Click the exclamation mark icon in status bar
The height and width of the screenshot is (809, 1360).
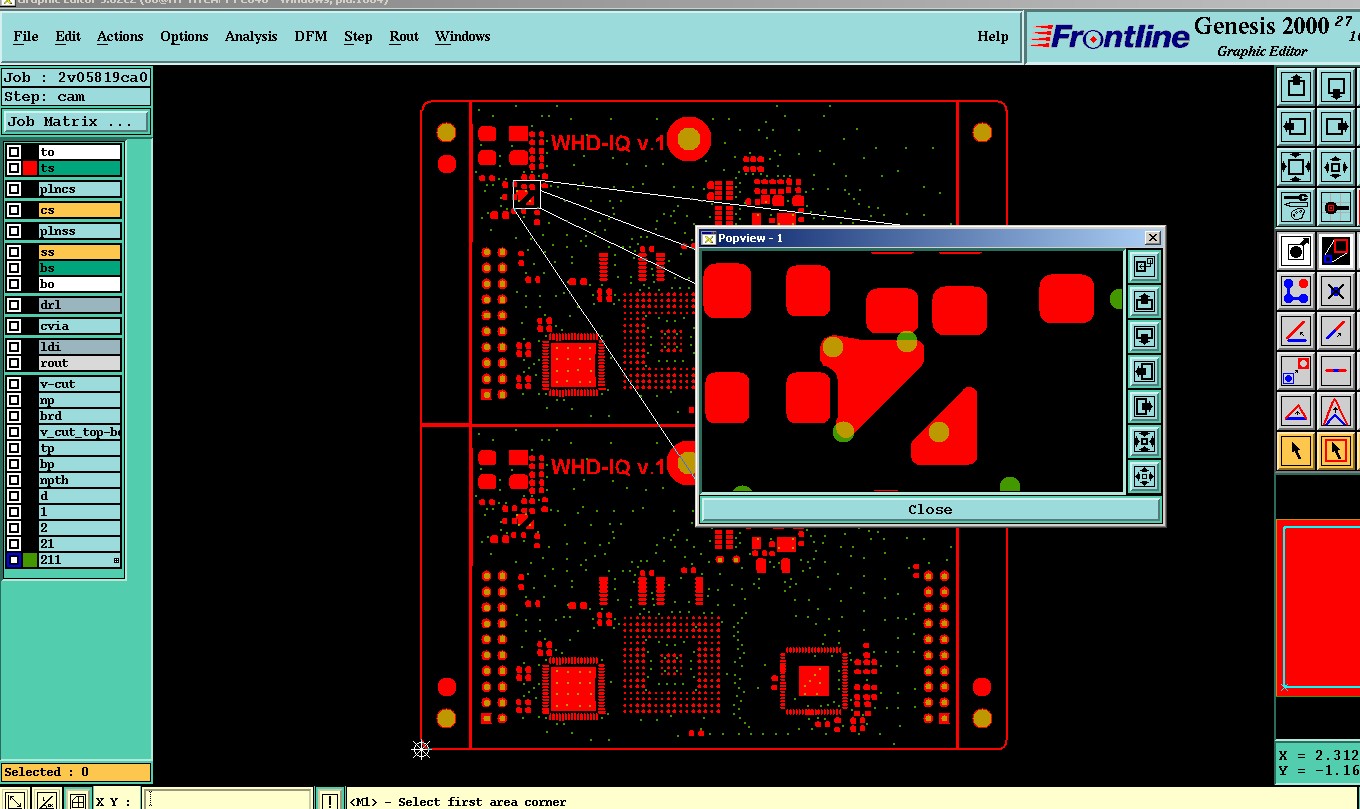(x=329, y=800)
